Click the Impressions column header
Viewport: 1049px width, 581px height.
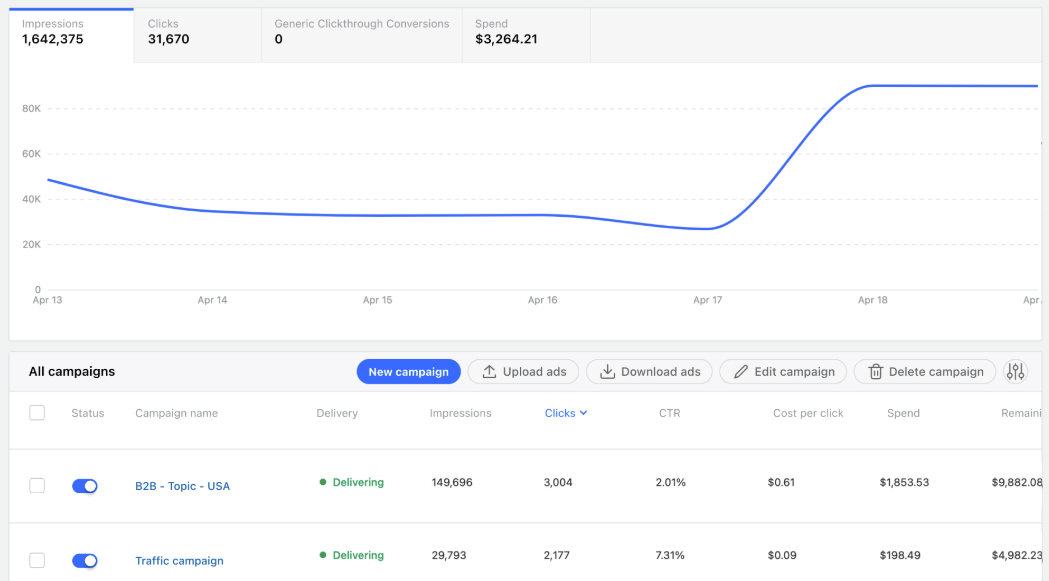point(460,413)
